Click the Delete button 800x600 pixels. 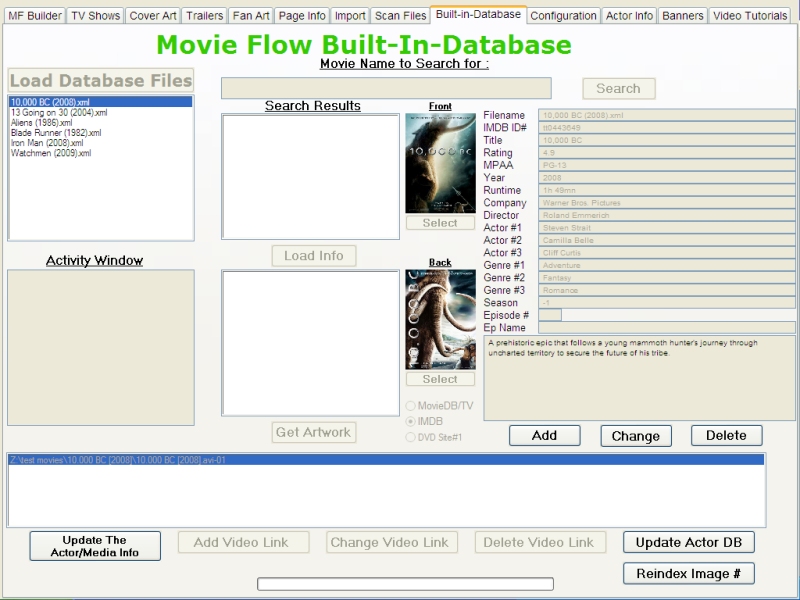(x=726, y=435)
